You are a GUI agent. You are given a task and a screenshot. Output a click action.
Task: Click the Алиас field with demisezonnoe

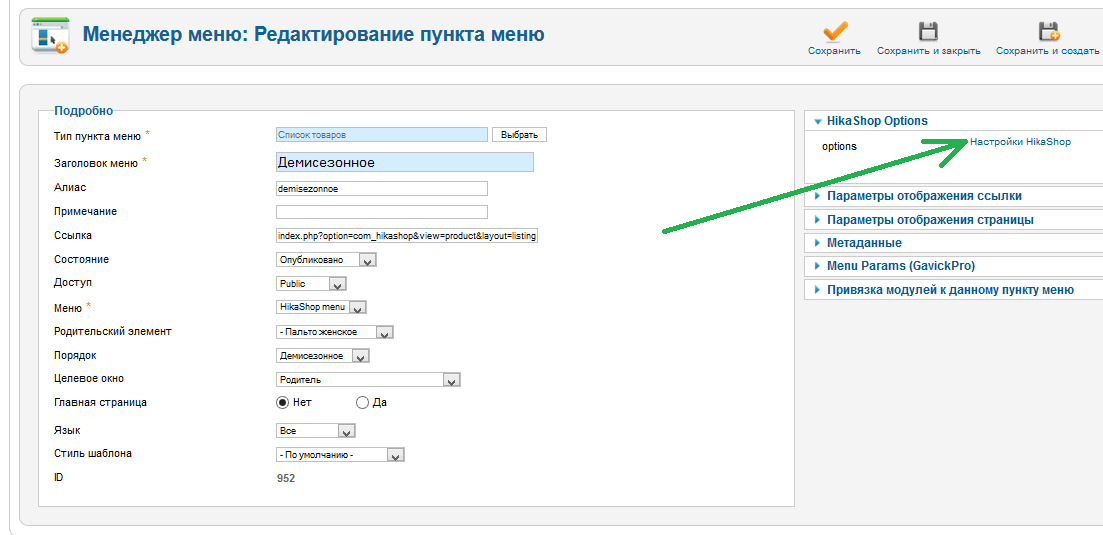[x=382, y=188]
